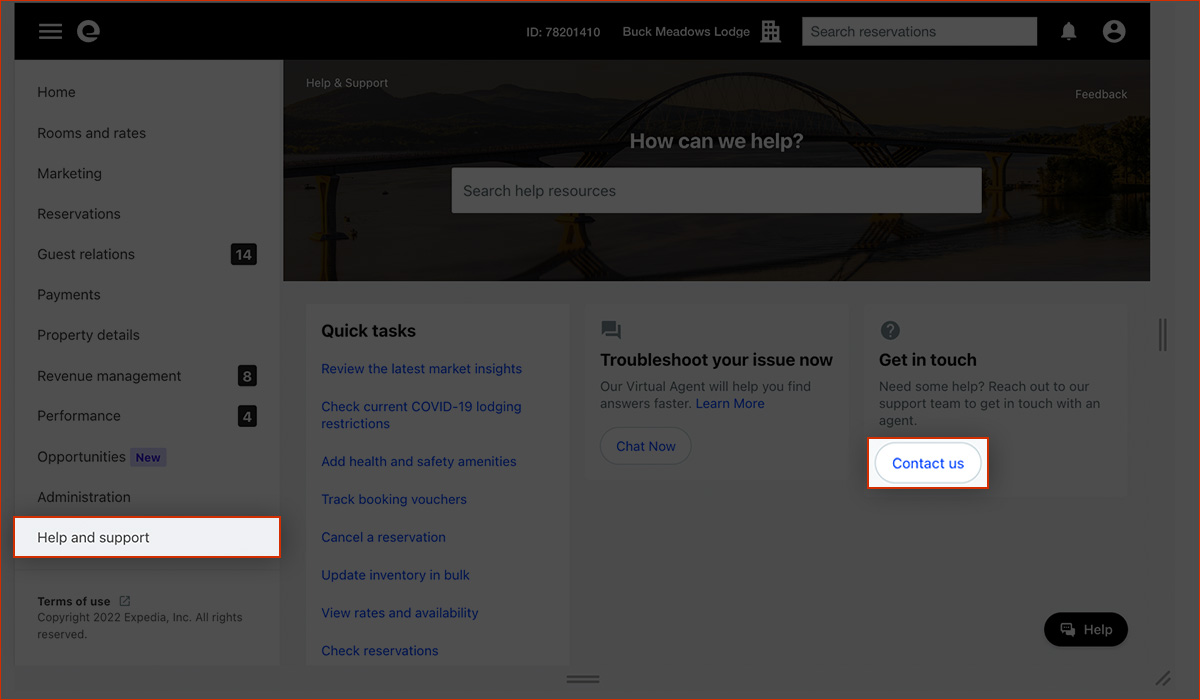Screen dimensions: 1200x700
Task: Open Update inventory in bulk
Action: click(395, 575)
